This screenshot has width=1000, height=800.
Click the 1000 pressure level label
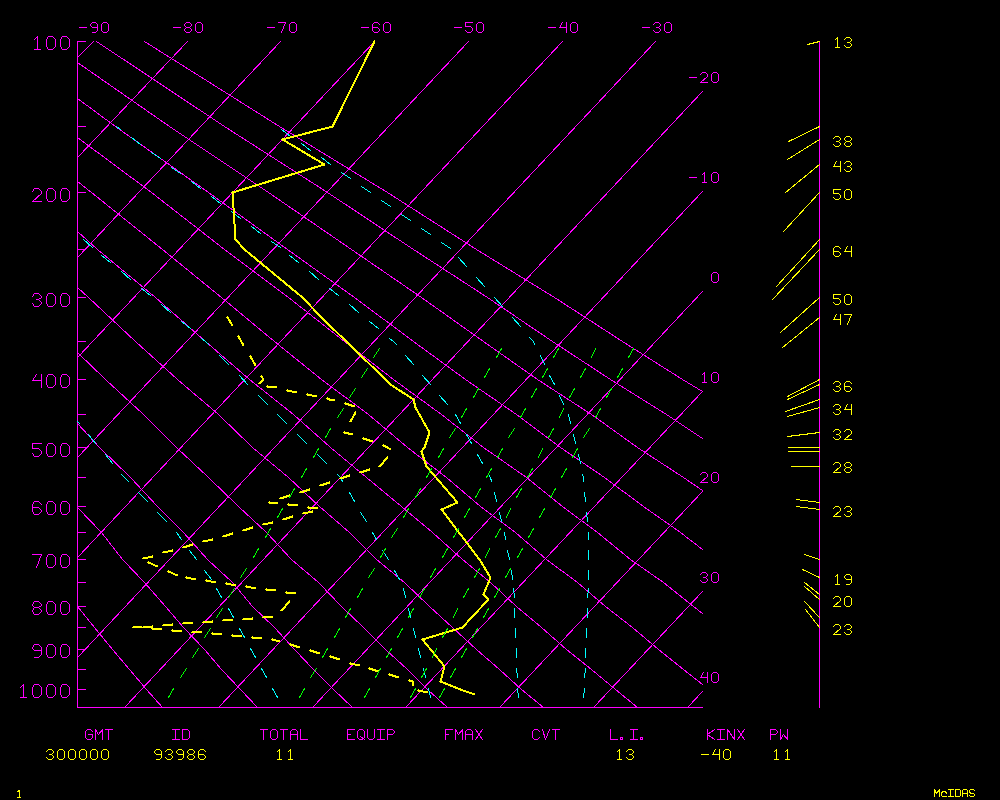click(x=44, y=691)
